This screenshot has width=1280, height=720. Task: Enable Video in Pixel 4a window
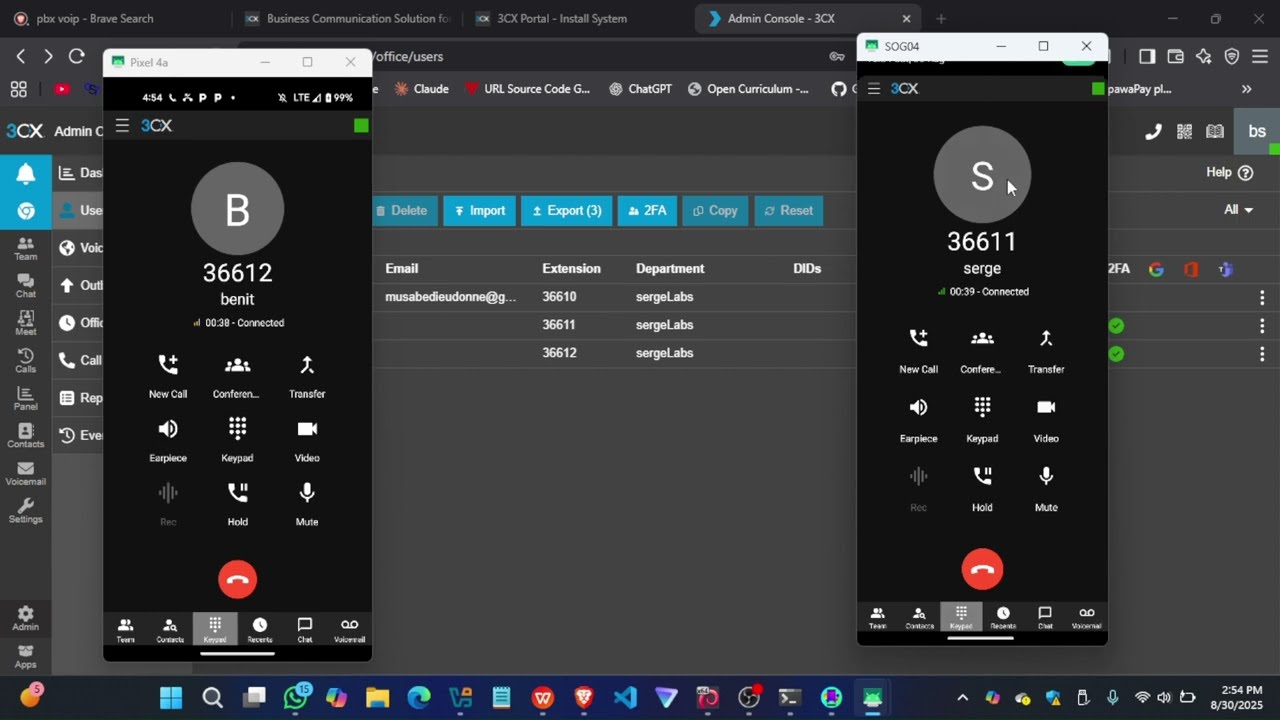click(307, 440)
